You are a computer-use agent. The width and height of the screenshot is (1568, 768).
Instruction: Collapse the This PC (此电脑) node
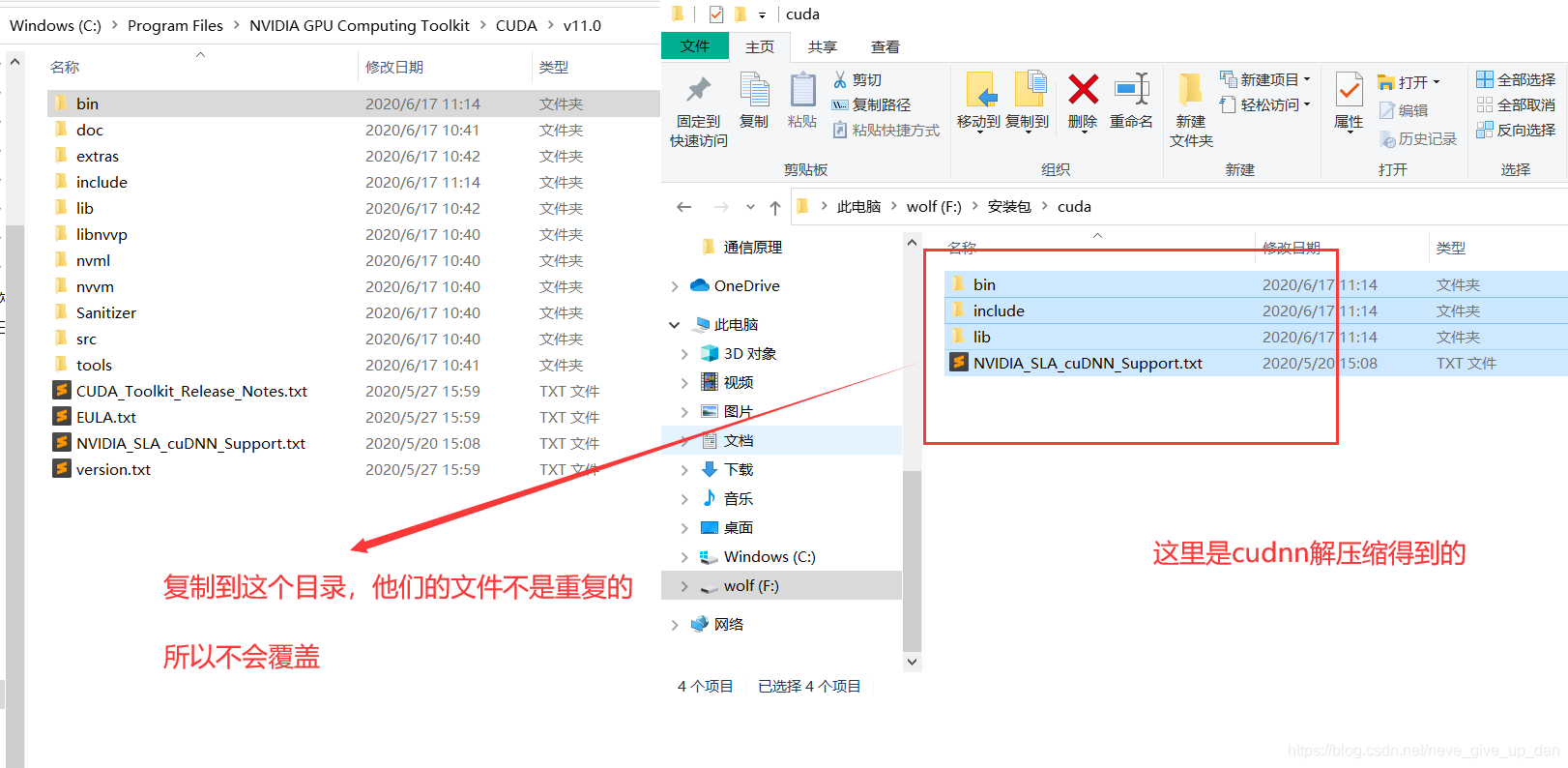tap(675, 325)
